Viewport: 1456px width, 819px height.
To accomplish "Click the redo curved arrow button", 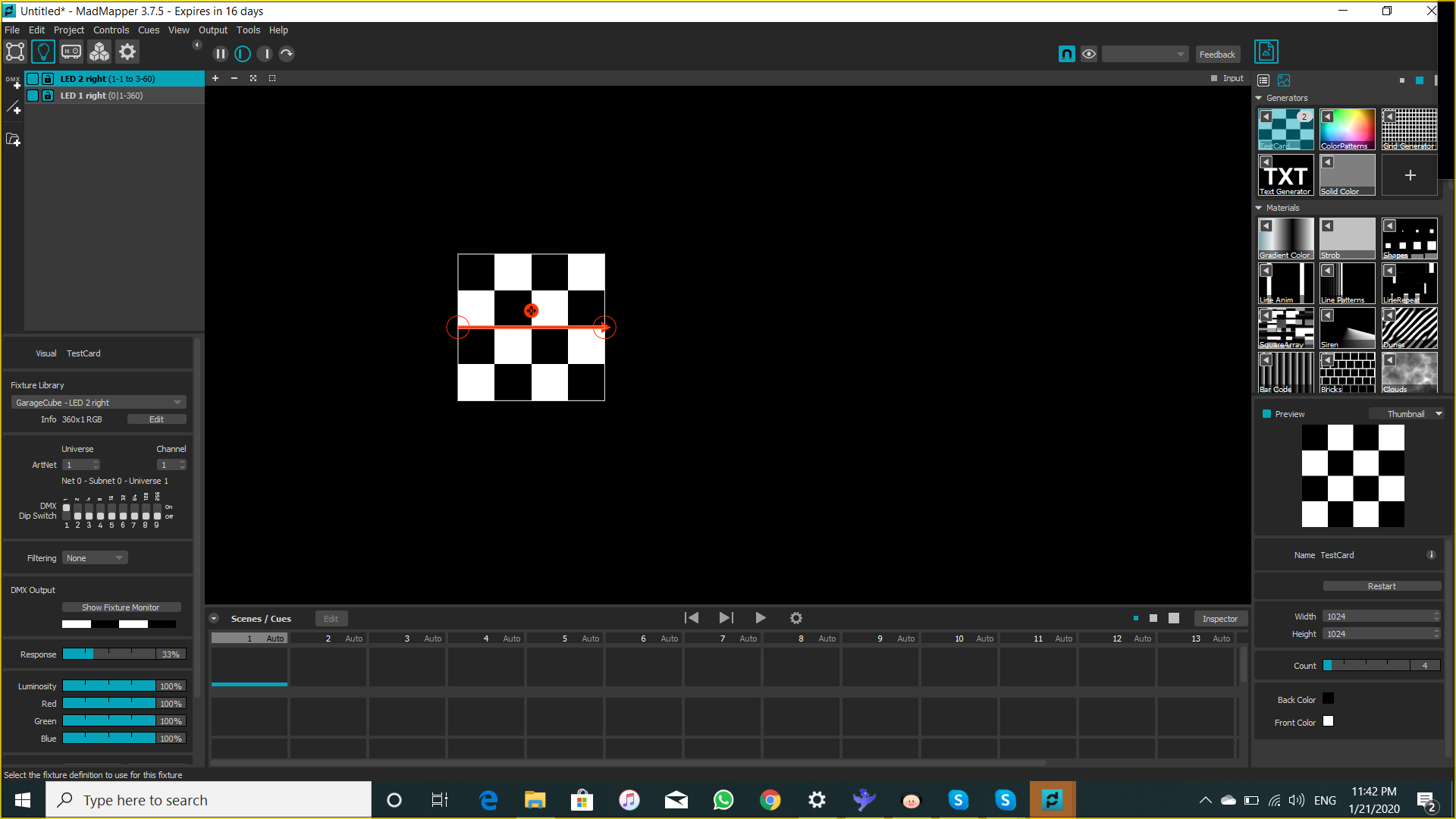I will coord(287,54).
